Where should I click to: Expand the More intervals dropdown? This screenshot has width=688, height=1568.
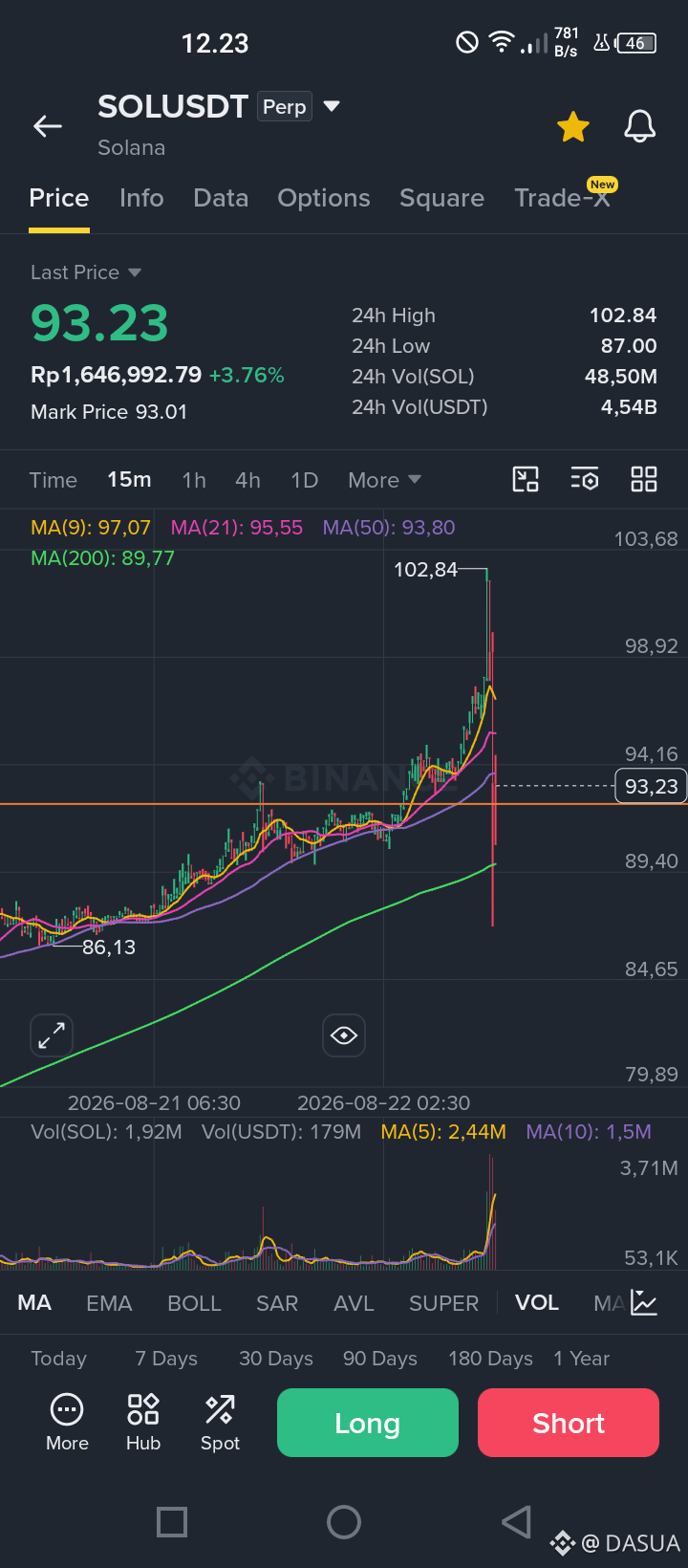[385, 480]
